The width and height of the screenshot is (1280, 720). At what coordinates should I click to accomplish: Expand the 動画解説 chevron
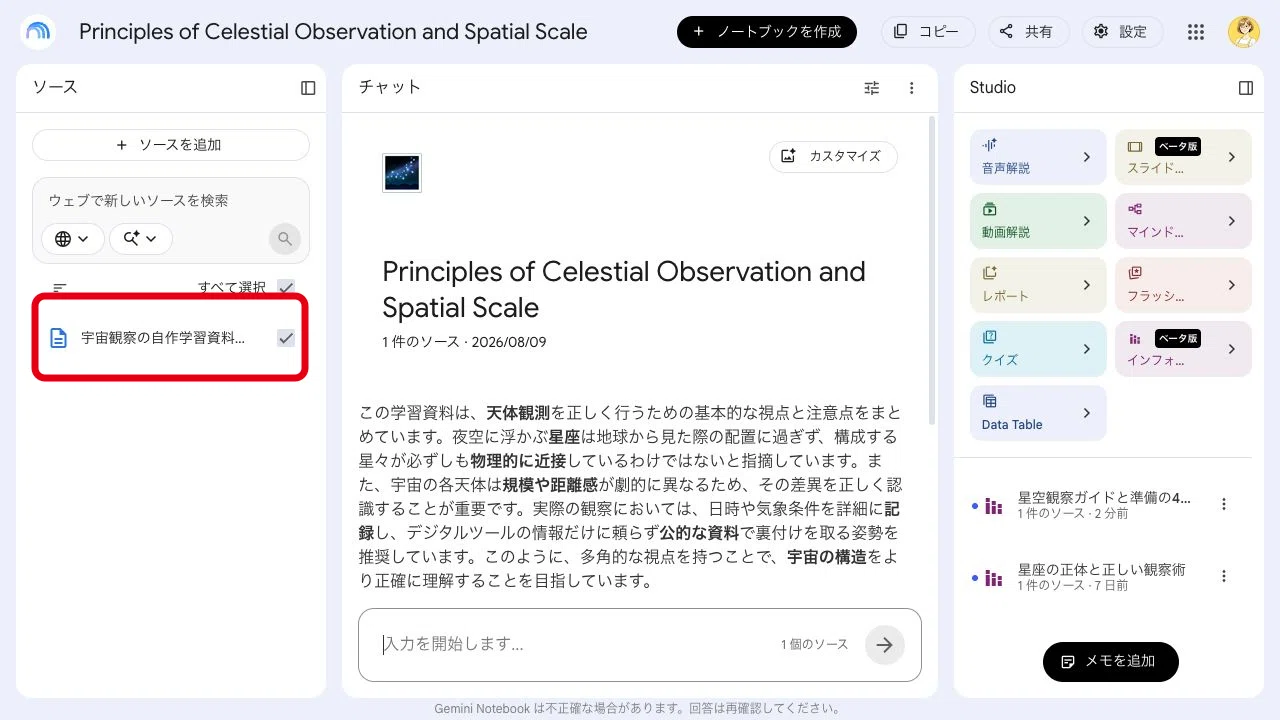[x=1087, y=221]
